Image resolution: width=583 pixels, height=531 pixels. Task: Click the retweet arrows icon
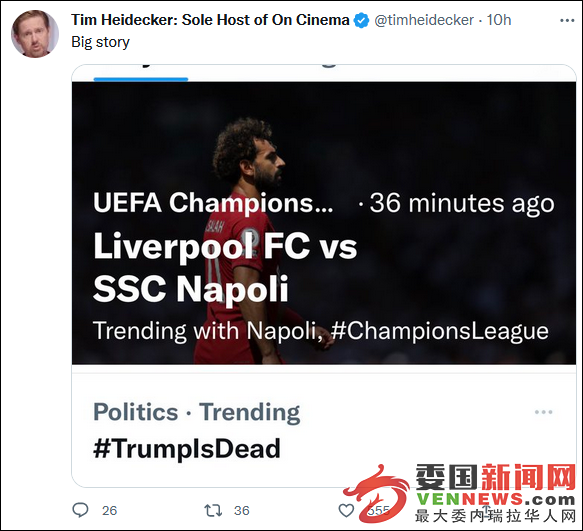(x=213, y=510)
